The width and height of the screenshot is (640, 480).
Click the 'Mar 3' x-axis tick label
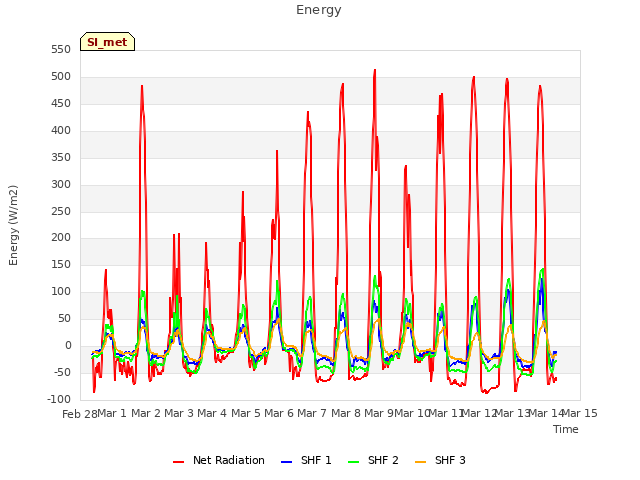[x=179, y=413]
